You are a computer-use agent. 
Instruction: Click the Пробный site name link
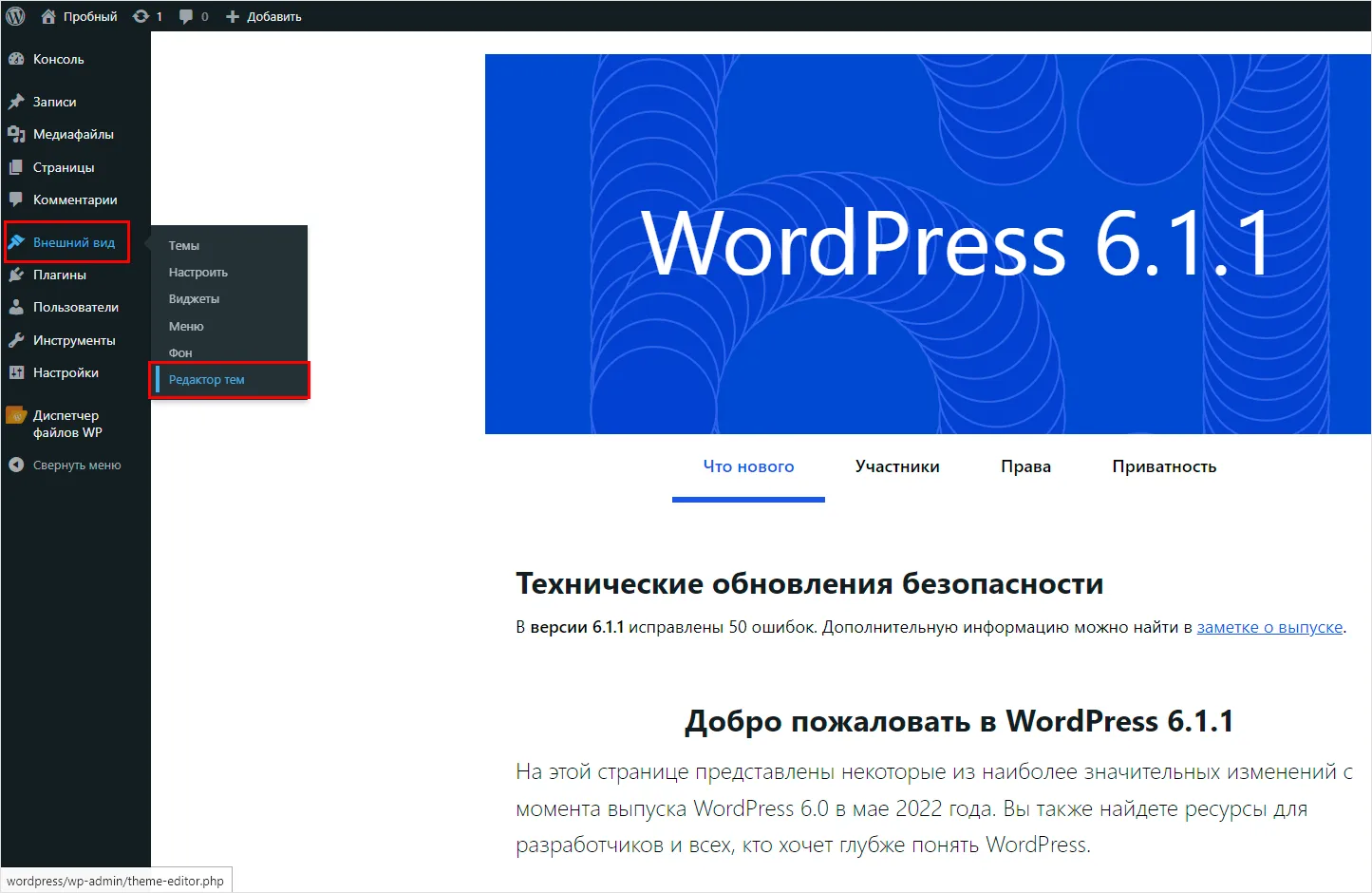pos(90,16)
